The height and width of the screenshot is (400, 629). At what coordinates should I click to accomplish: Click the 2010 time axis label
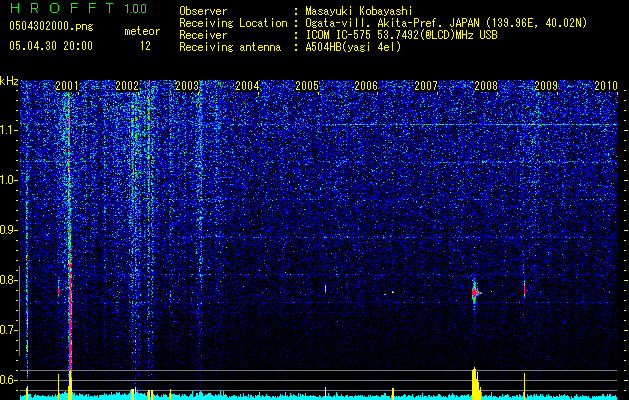click(x=606, y=85)
